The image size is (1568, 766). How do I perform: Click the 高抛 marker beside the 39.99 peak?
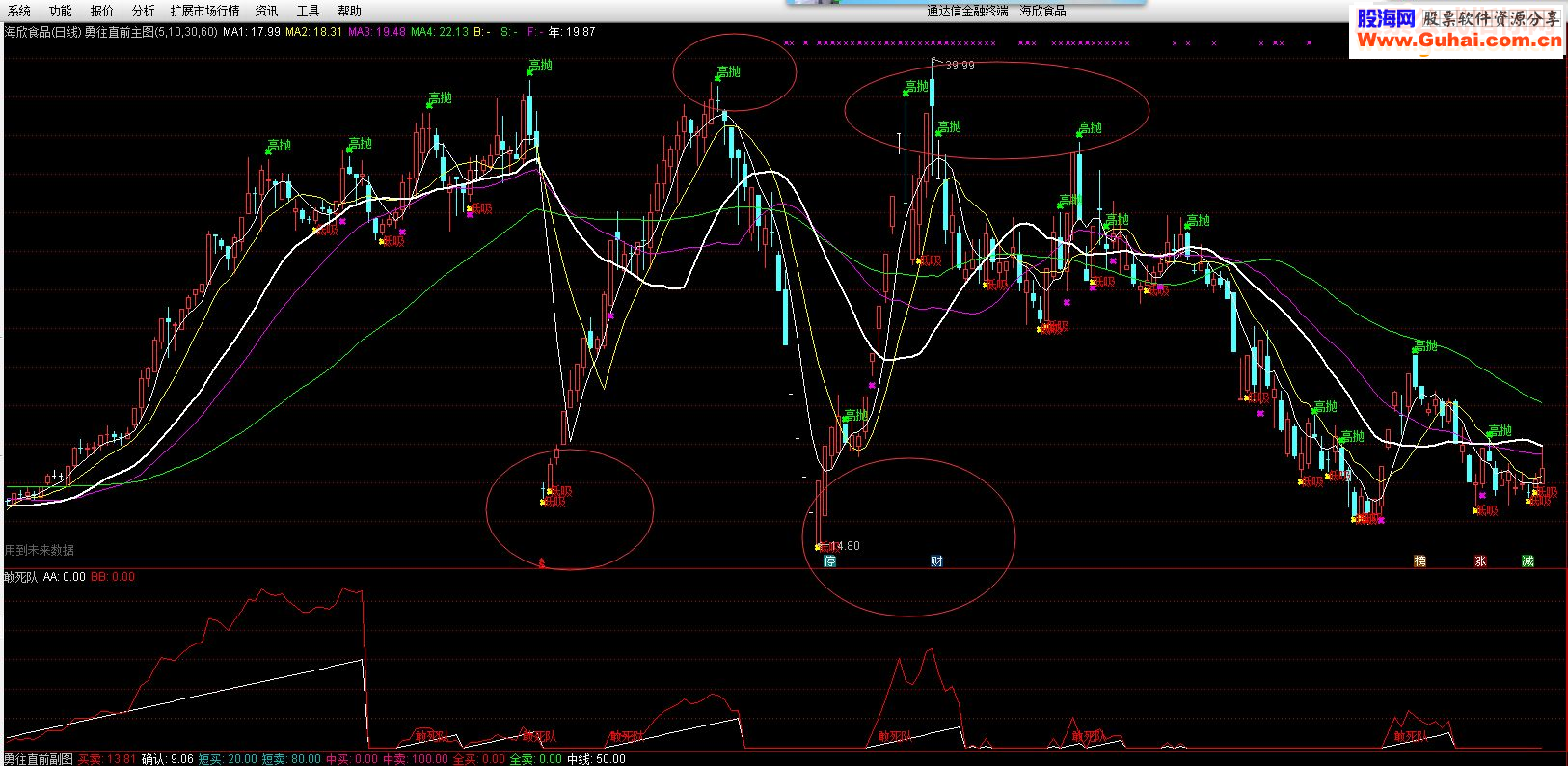(x=915, y=87)
